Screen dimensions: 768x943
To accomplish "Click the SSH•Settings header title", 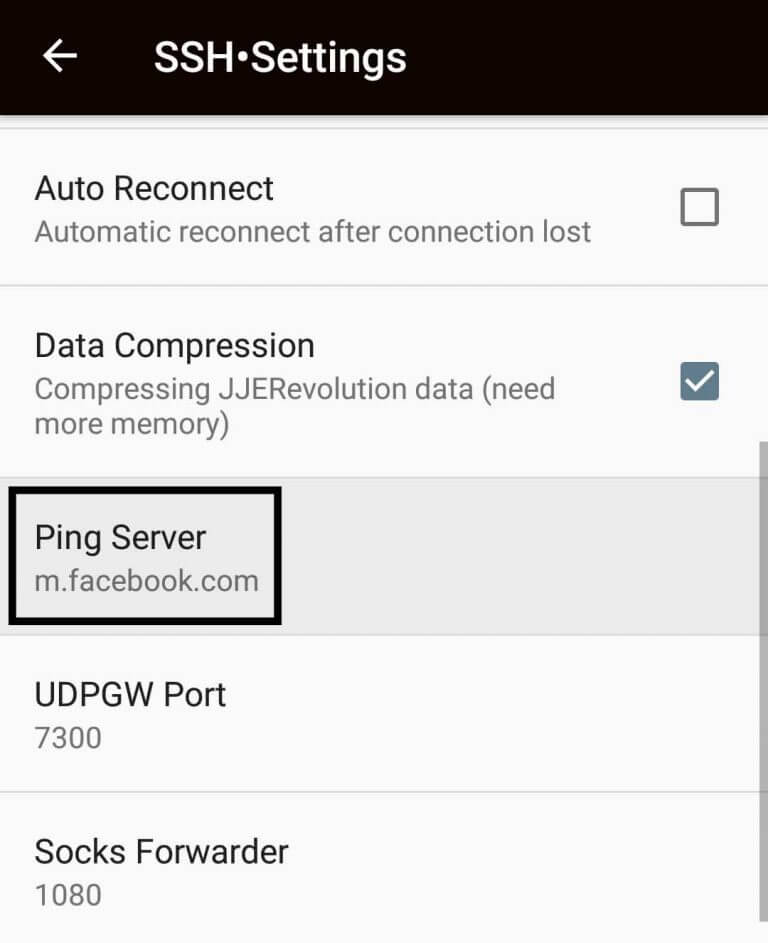I will 280,59.
